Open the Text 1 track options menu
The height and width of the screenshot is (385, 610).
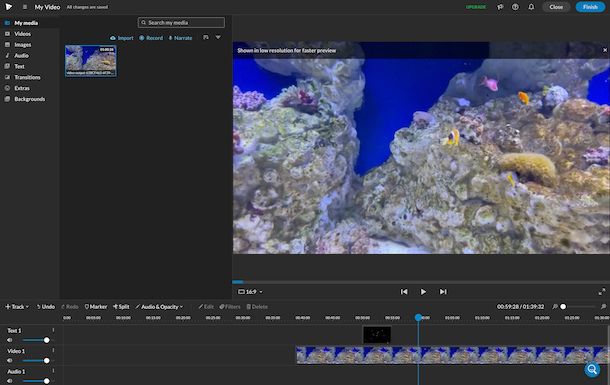point(53,331)
